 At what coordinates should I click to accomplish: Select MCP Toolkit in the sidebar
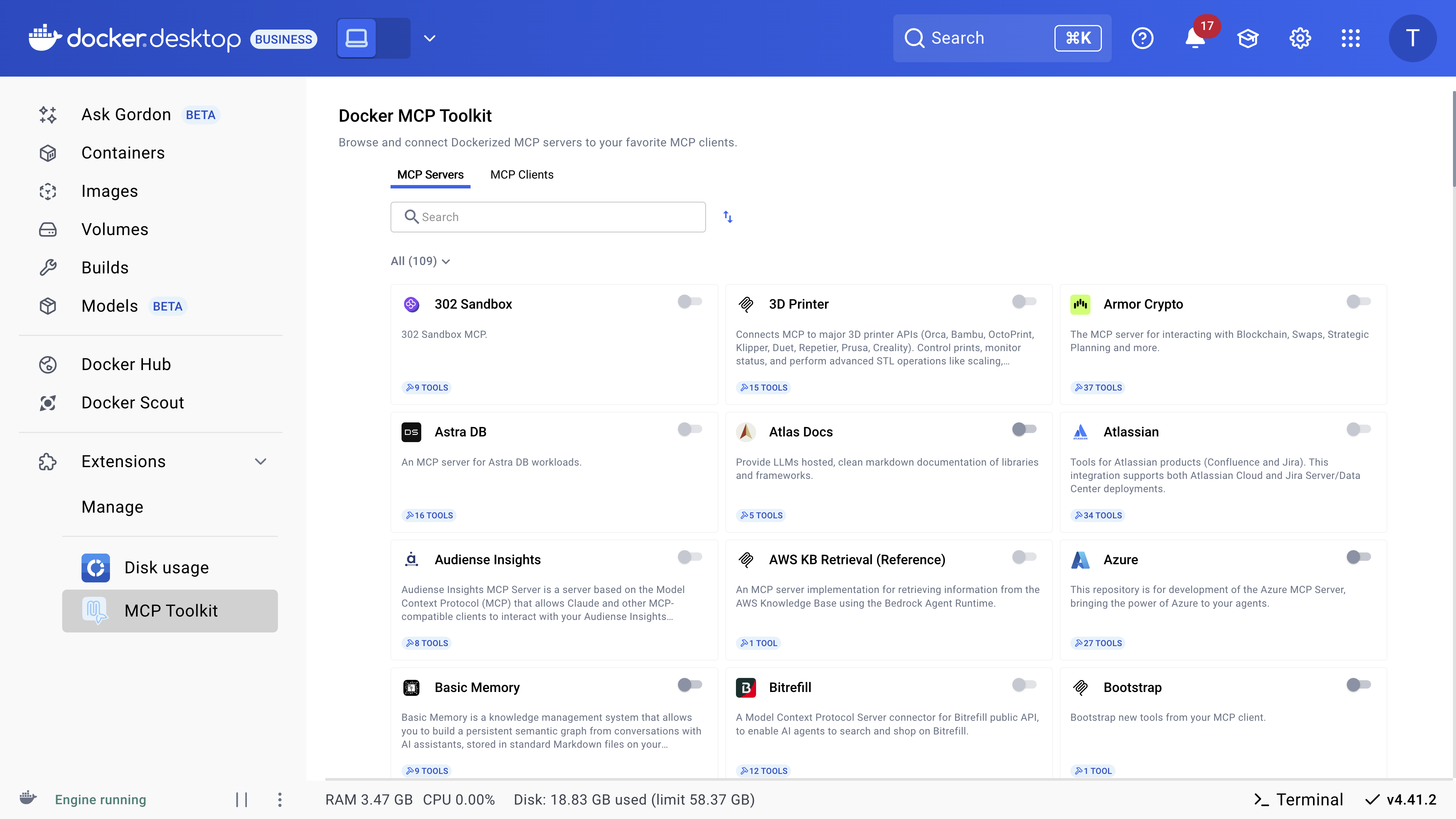[169, 610]
